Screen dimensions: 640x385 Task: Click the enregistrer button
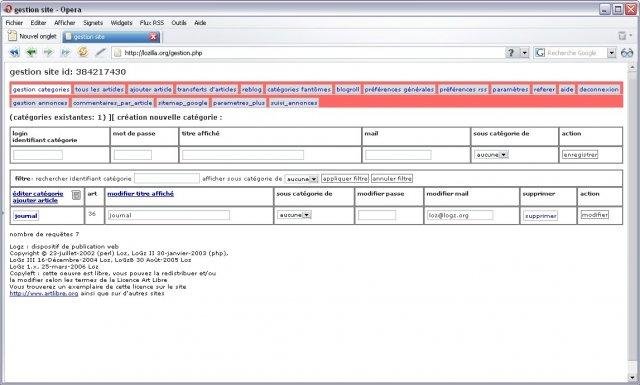580,155
